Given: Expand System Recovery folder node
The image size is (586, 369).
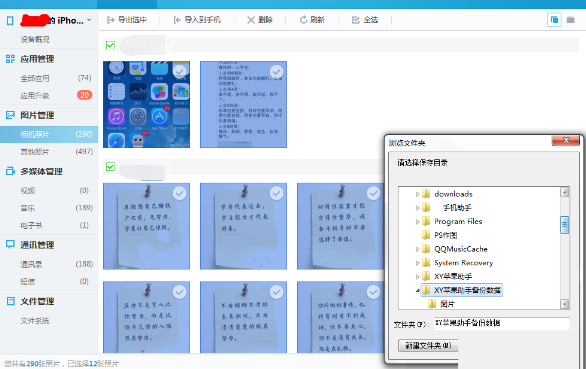Looking at the screenshot, I should click(418, 263).
